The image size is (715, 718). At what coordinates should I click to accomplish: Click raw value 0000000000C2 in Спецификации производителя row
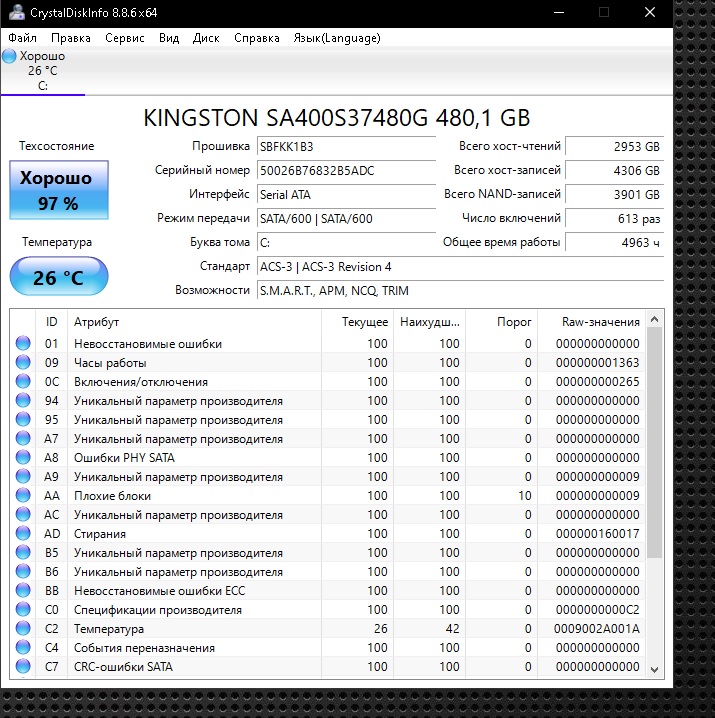597,609
